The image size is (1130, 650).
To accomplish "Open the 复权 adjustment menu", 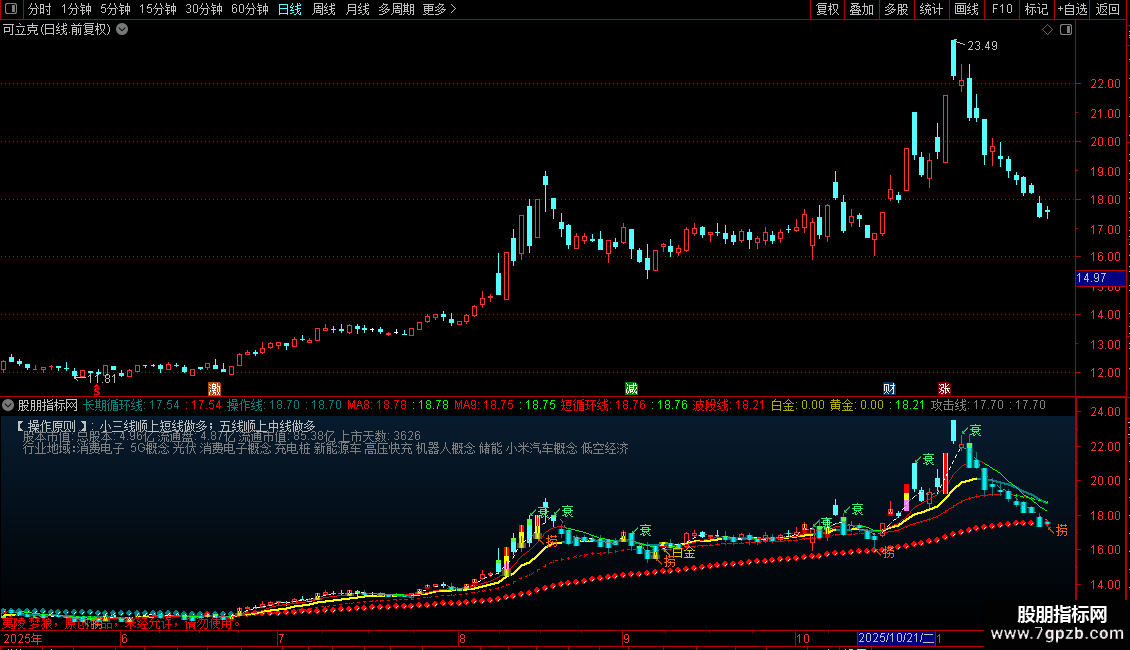I will [x=827, y=9].
